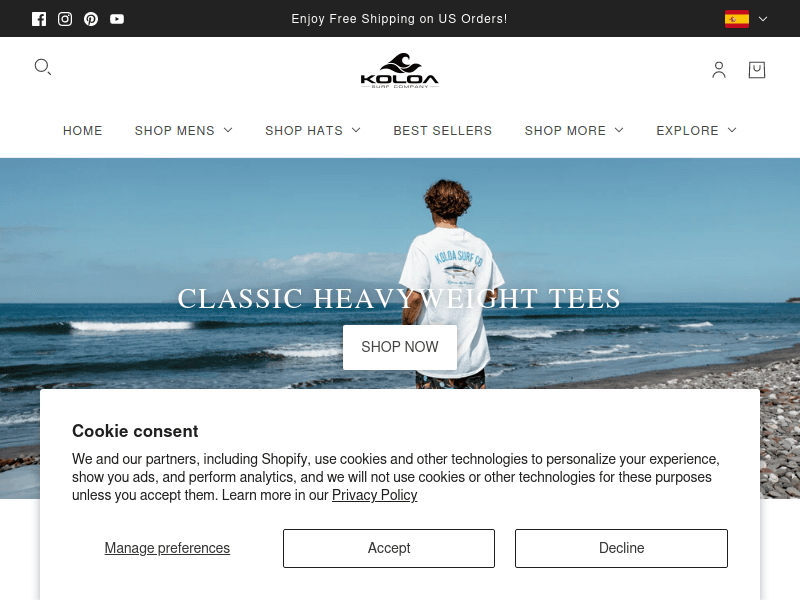Select the Spain flag country selector
This screenshot has width=800, height=600.
coord(737,19)
